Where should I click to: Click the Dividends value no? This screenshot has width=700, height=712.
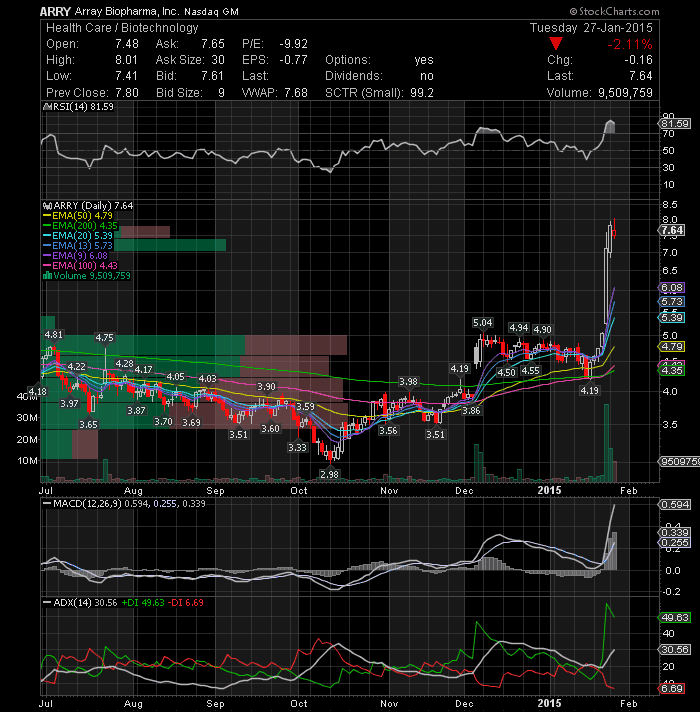(x=427, y=76)
